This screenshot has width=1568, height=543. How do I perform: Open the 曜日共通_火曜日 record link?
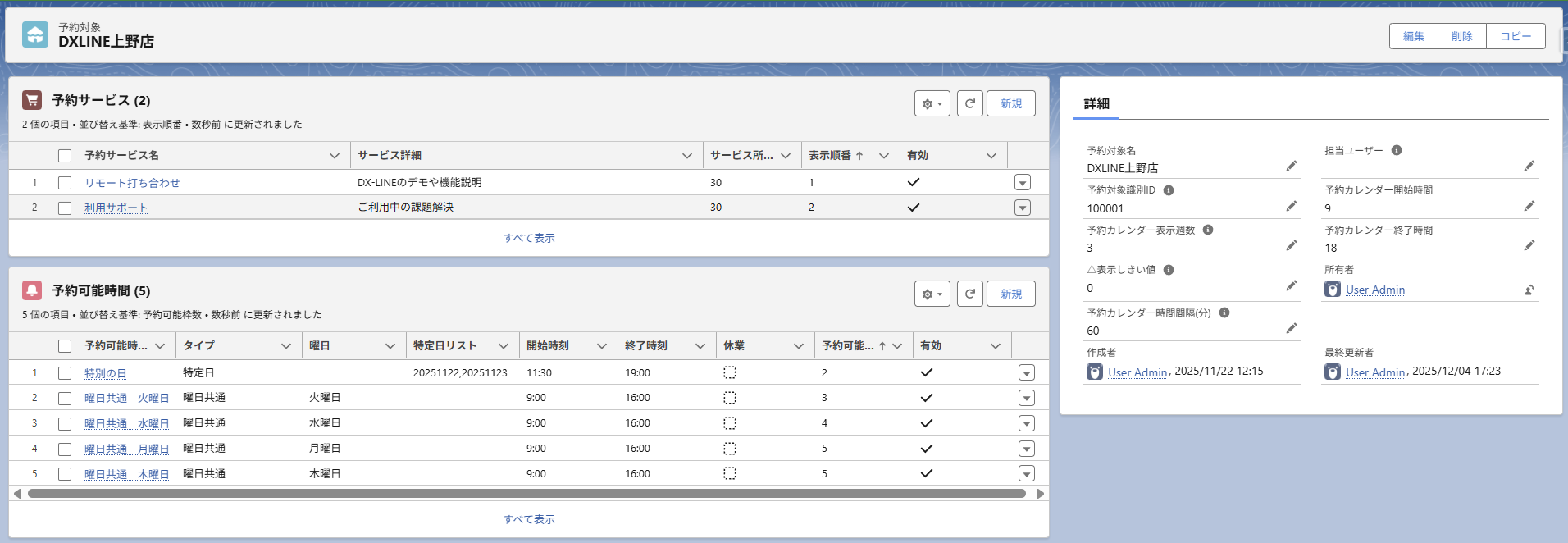(126, 399)
